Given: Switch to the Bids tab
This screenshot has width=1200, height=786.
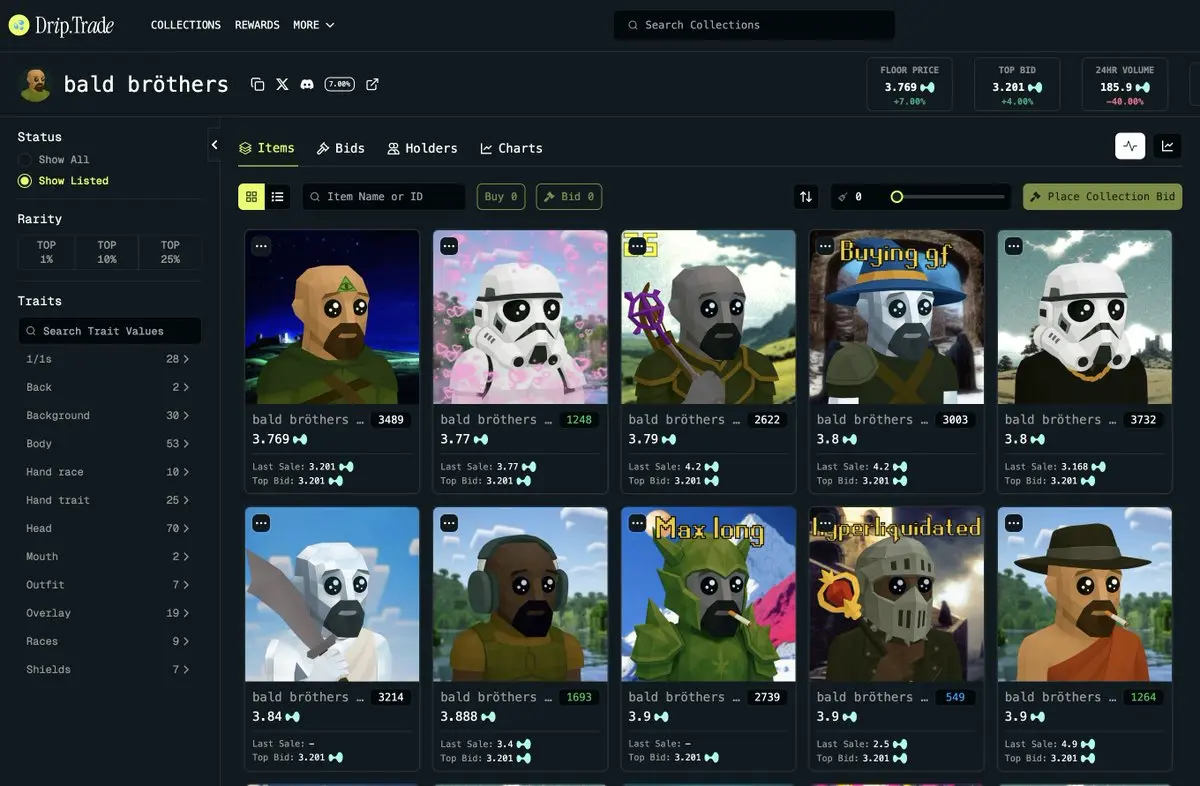Looking at the screenshot, I should [x=340, y=148].
